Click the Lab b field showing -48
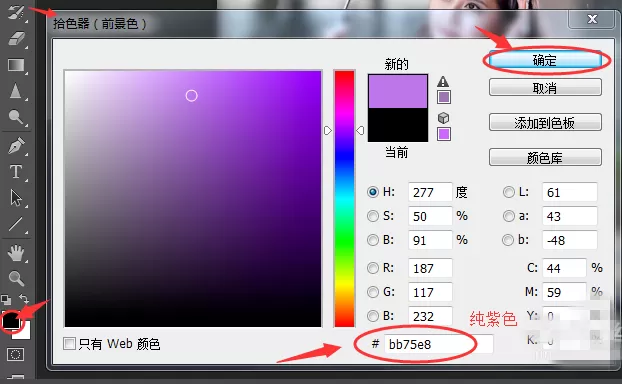Screen dimensions: 622x384 pos(570,240)
